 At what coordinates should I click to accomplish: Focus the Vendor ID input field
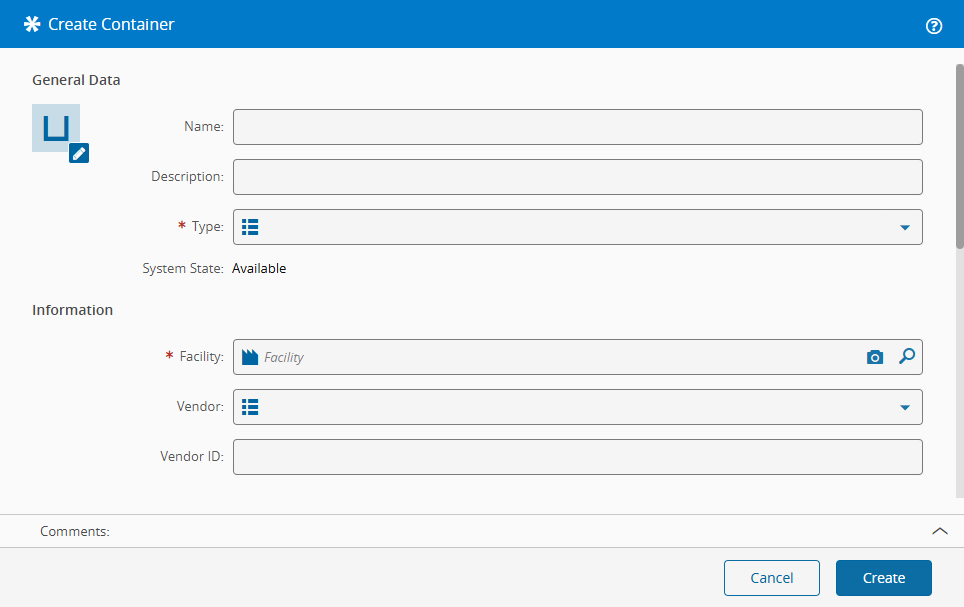tap(577, 457)
